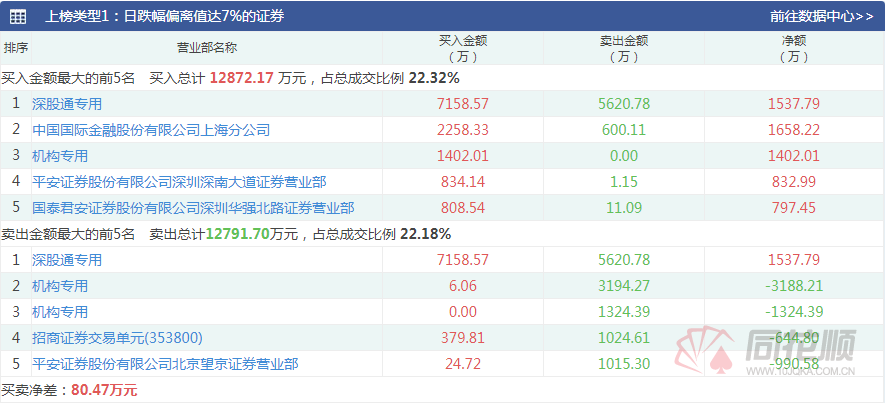Click sell amount 3194.27

coord(624,286)
